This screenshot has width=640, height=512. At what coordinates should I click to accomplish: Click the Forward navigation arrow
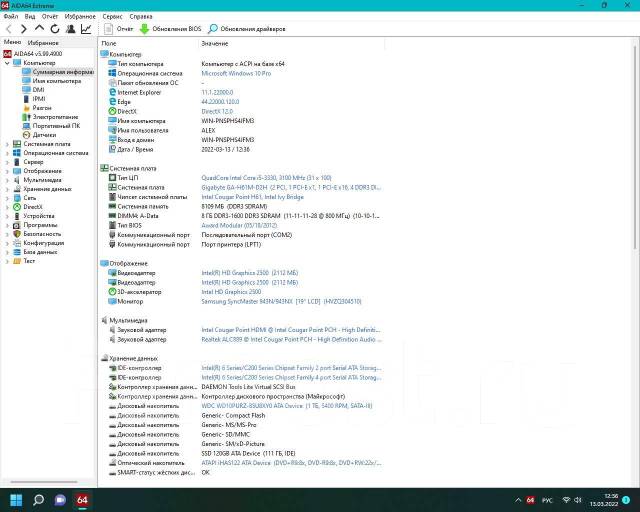24,29
